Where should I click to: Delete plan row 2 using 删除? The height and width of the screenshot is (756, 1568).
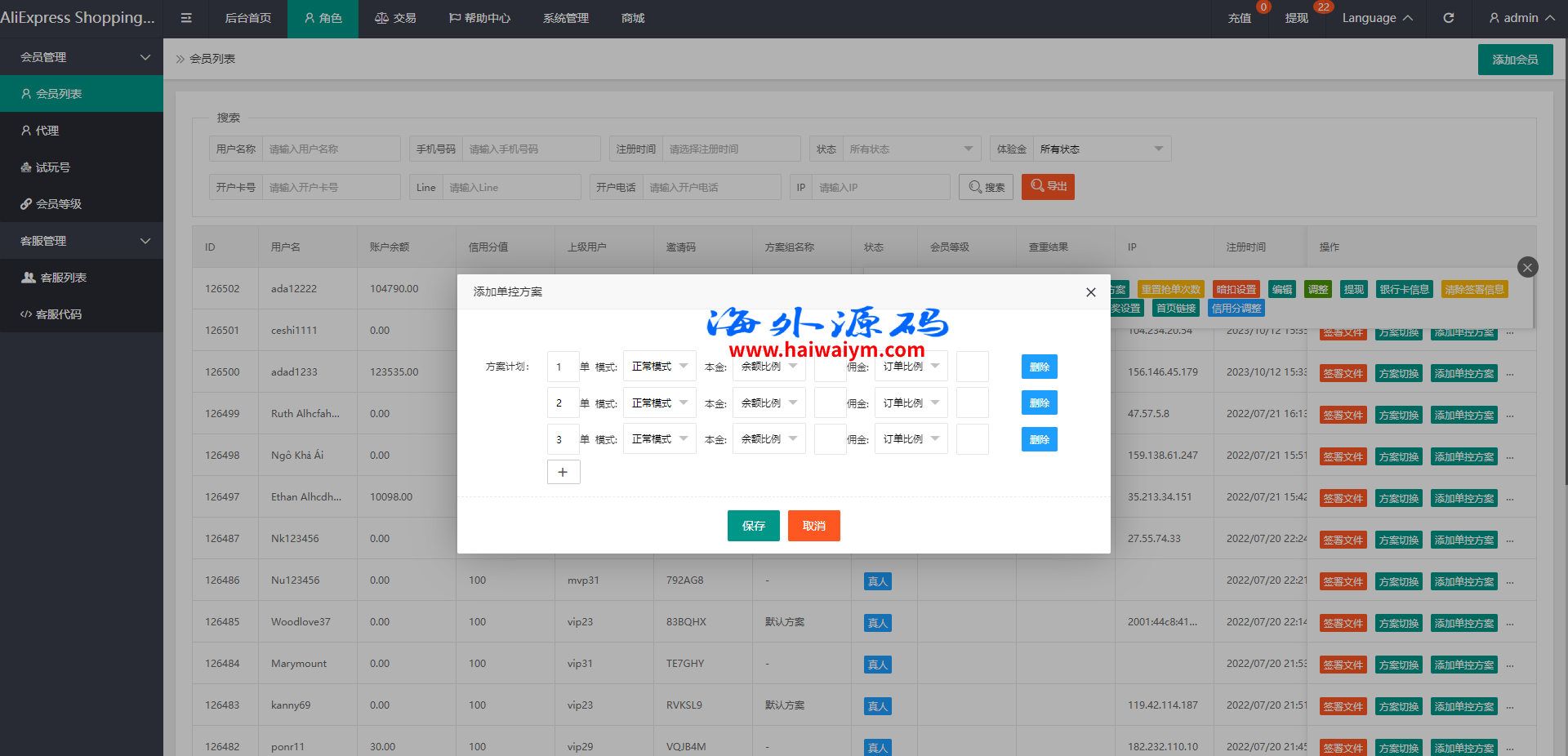(x=1039, y=402)
